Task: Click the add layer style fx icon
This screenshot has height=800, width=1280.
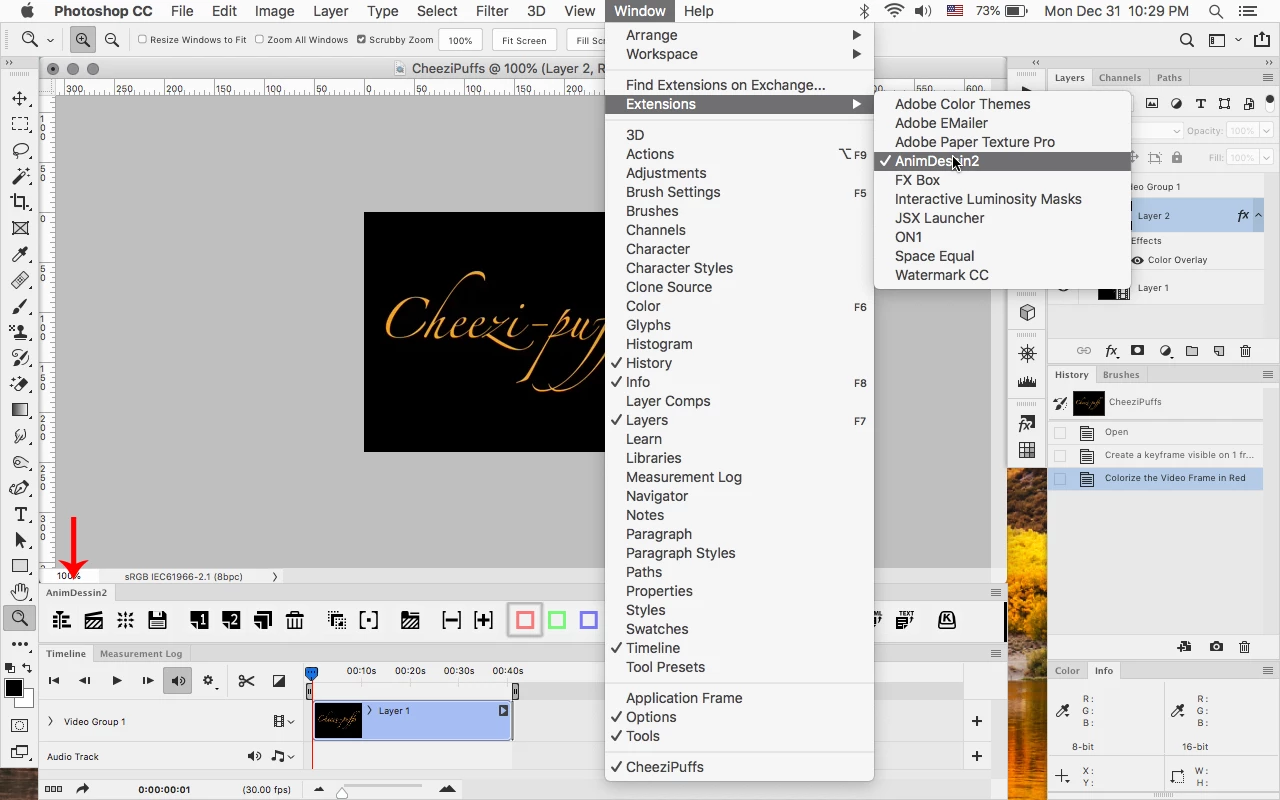Action: pos(1111,351)
